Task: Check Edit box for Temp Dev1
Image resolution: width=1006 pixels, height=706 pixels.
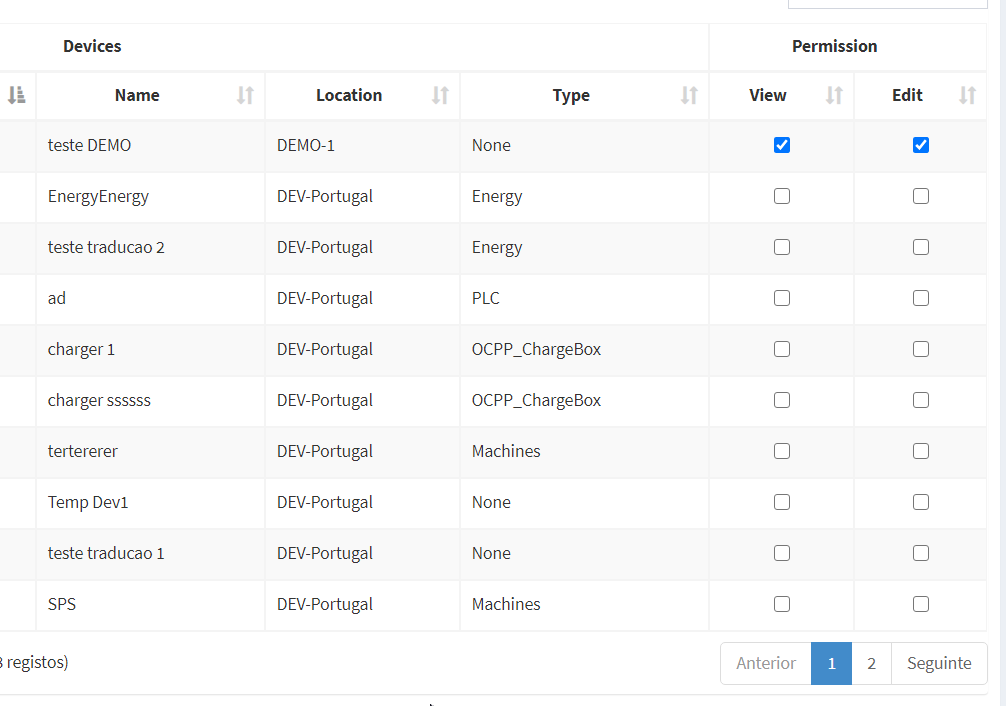Action: [x=921, y=502]
